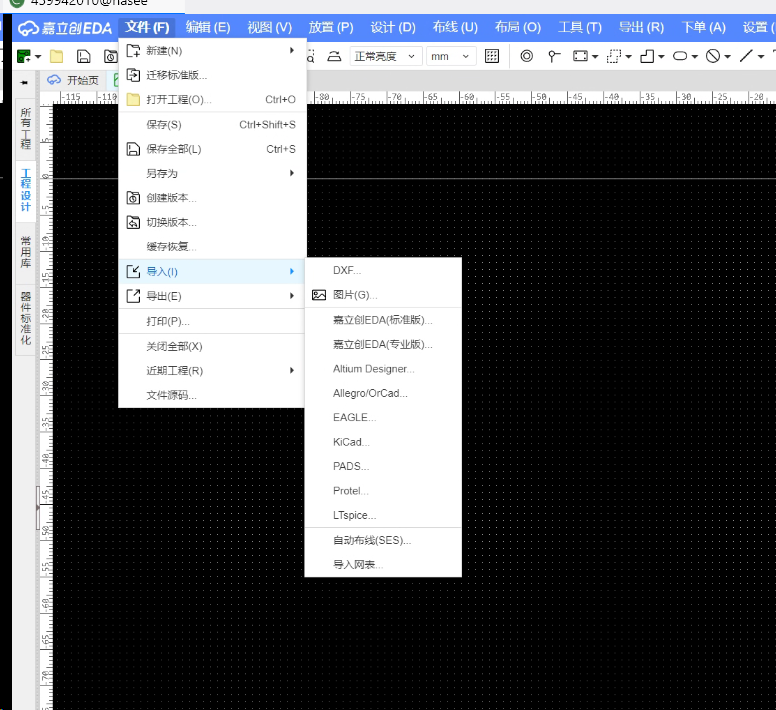Viewport: 776px width, 710px height.
Task: Toggle the grid display icon
Action: 492,56
